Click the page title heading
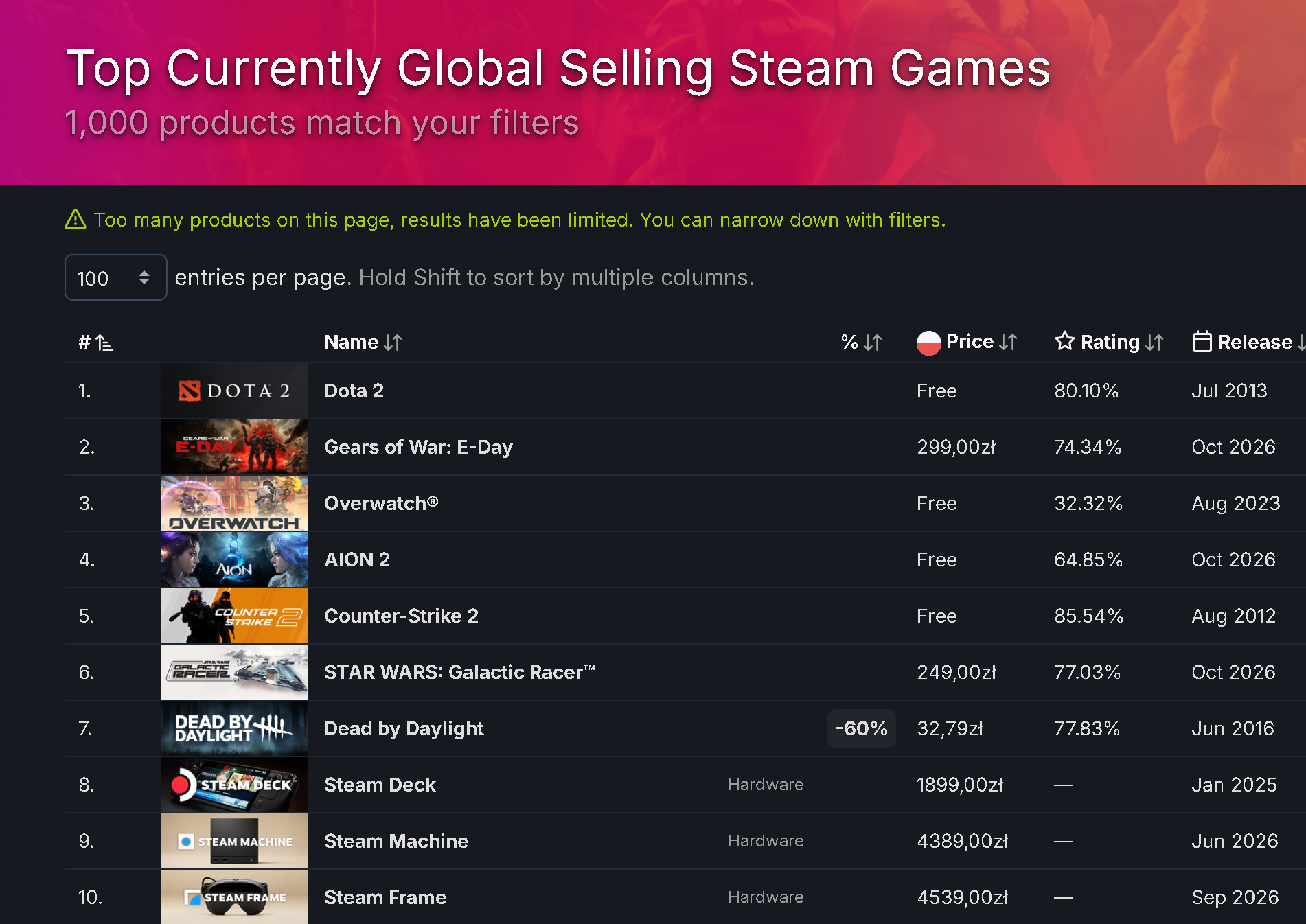Screen dimensions: 1306x924 point(558,69)
